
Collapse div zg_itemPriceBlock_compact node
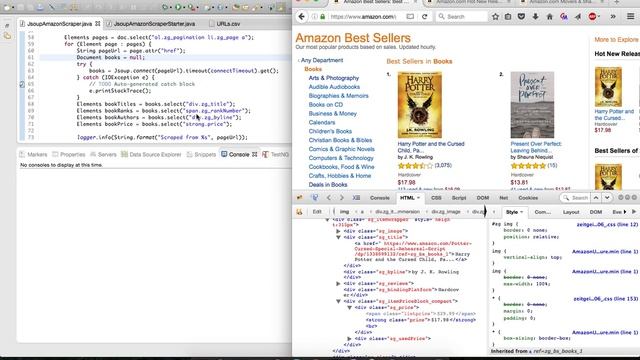tap(338, 301)
